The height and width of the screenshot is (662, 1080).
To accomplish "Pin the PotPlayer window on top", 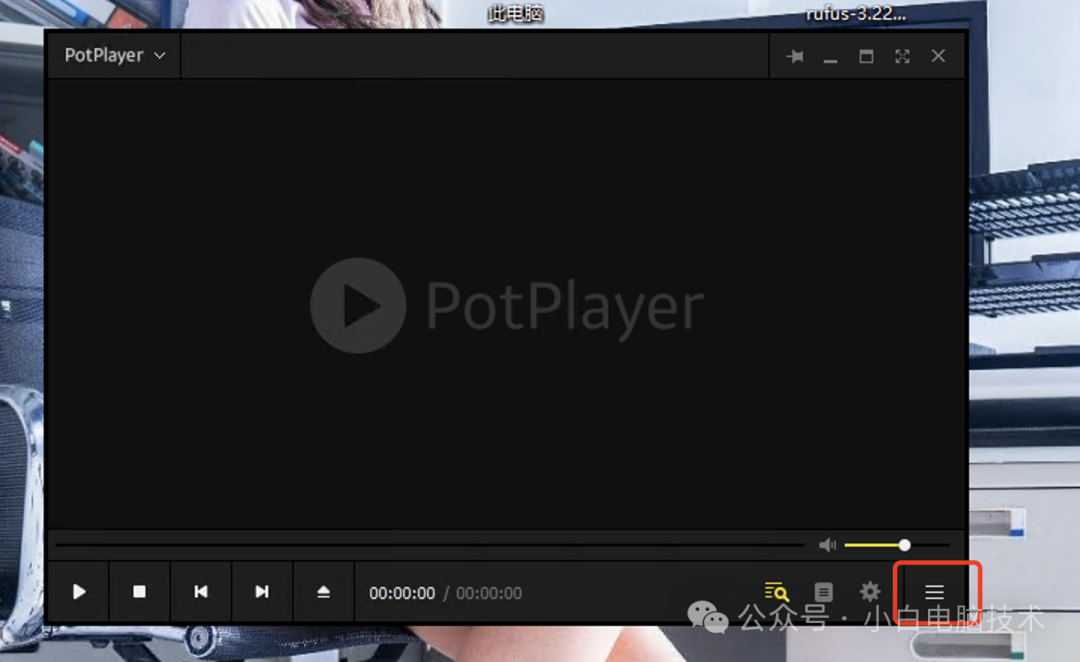I will pos(795,56).
